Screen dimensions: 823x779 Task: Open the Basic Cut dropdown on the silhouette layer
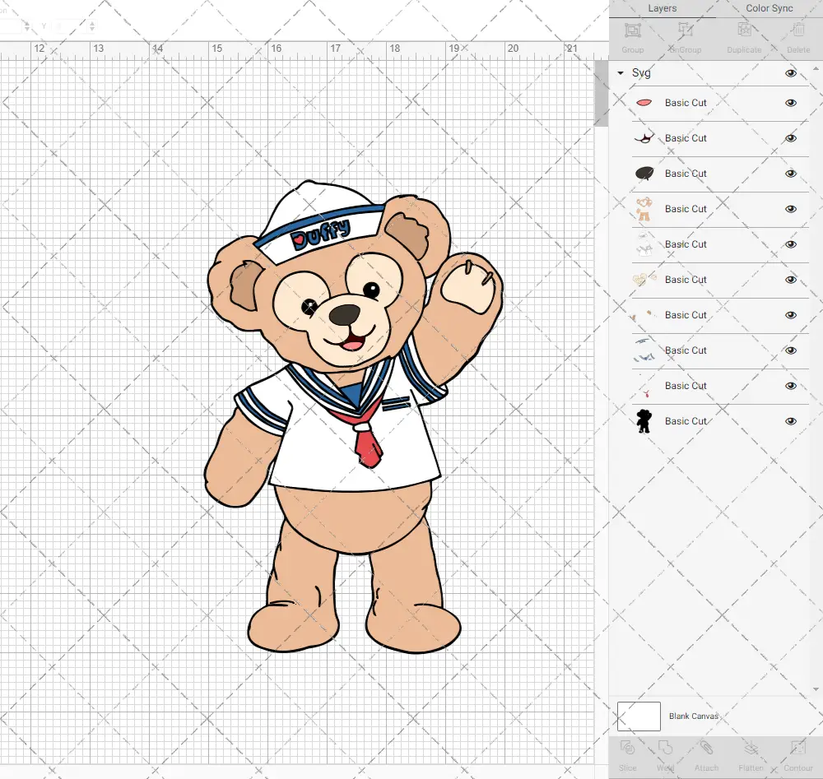tap(686, 420)
